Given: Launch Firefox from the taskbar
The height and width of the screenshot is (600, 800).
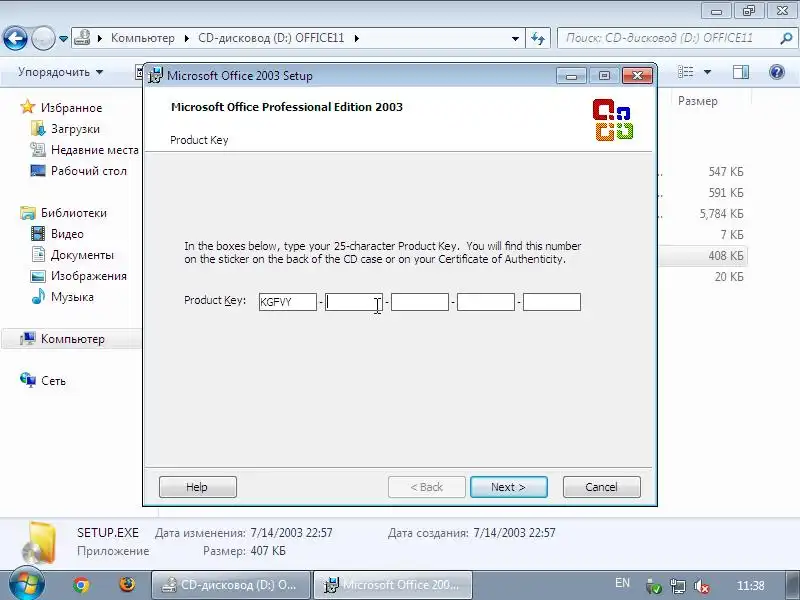Looking at the screenshot, I should point(127,585).
